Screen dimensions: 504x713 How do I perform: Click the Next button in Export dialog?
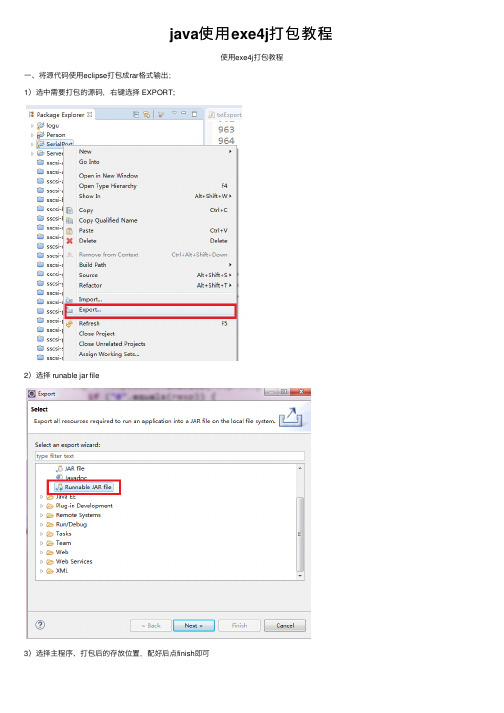point(194,626)
